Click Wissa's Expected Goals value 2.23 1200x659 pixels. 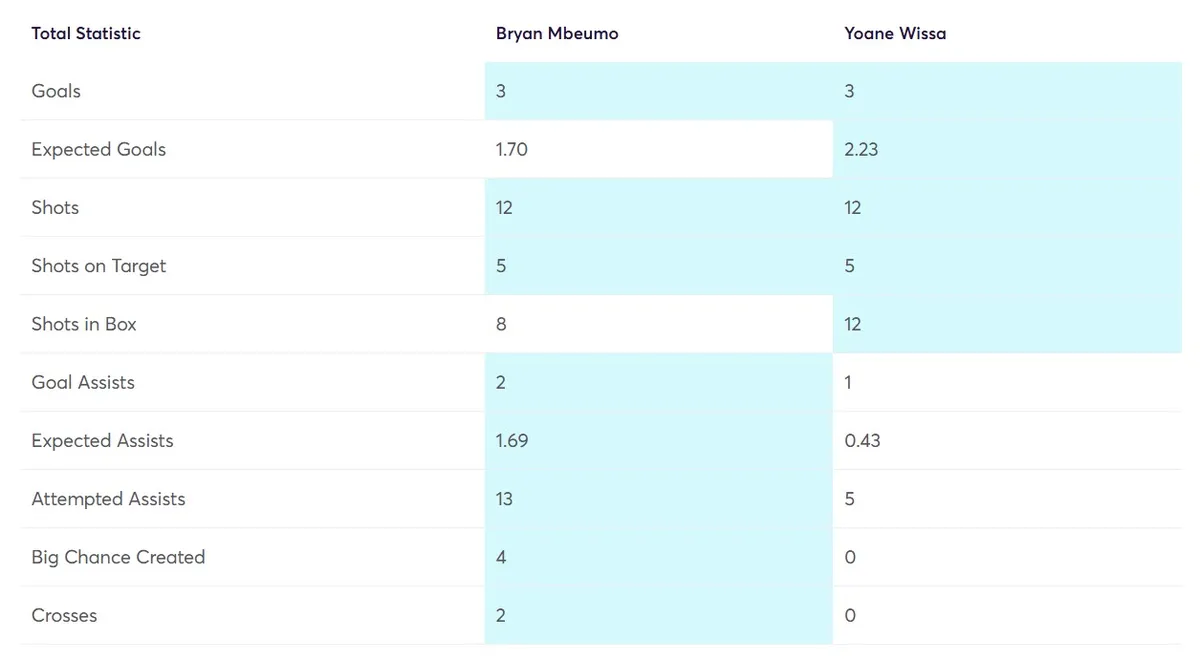[861, 150]
